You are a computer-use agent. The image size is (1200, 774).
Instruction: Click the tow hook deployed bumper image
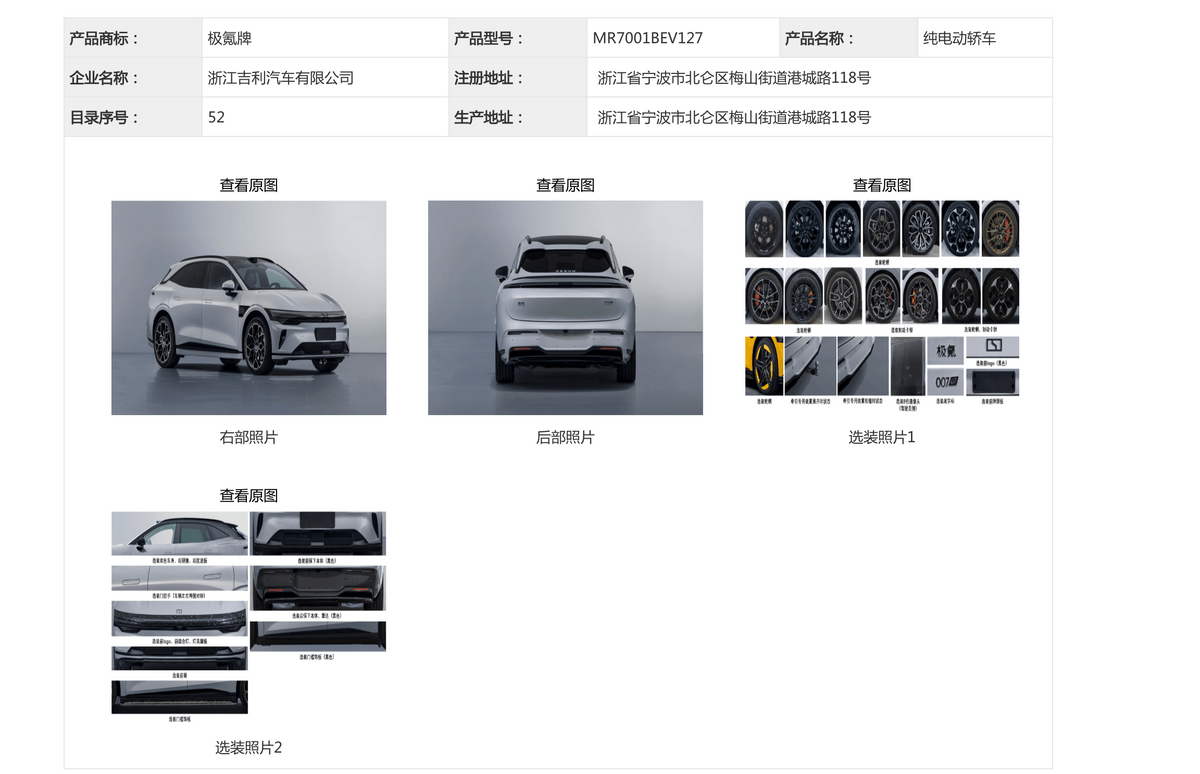point(810,366)
